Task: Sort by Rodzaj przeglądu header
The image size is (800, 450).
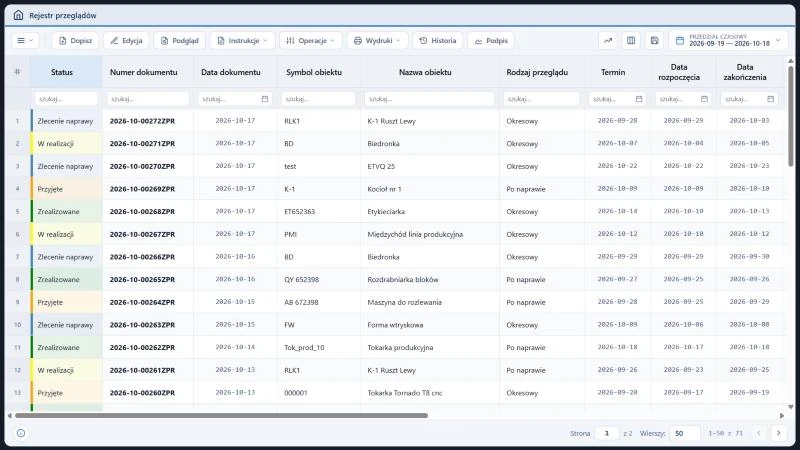Action: [537, 72]
